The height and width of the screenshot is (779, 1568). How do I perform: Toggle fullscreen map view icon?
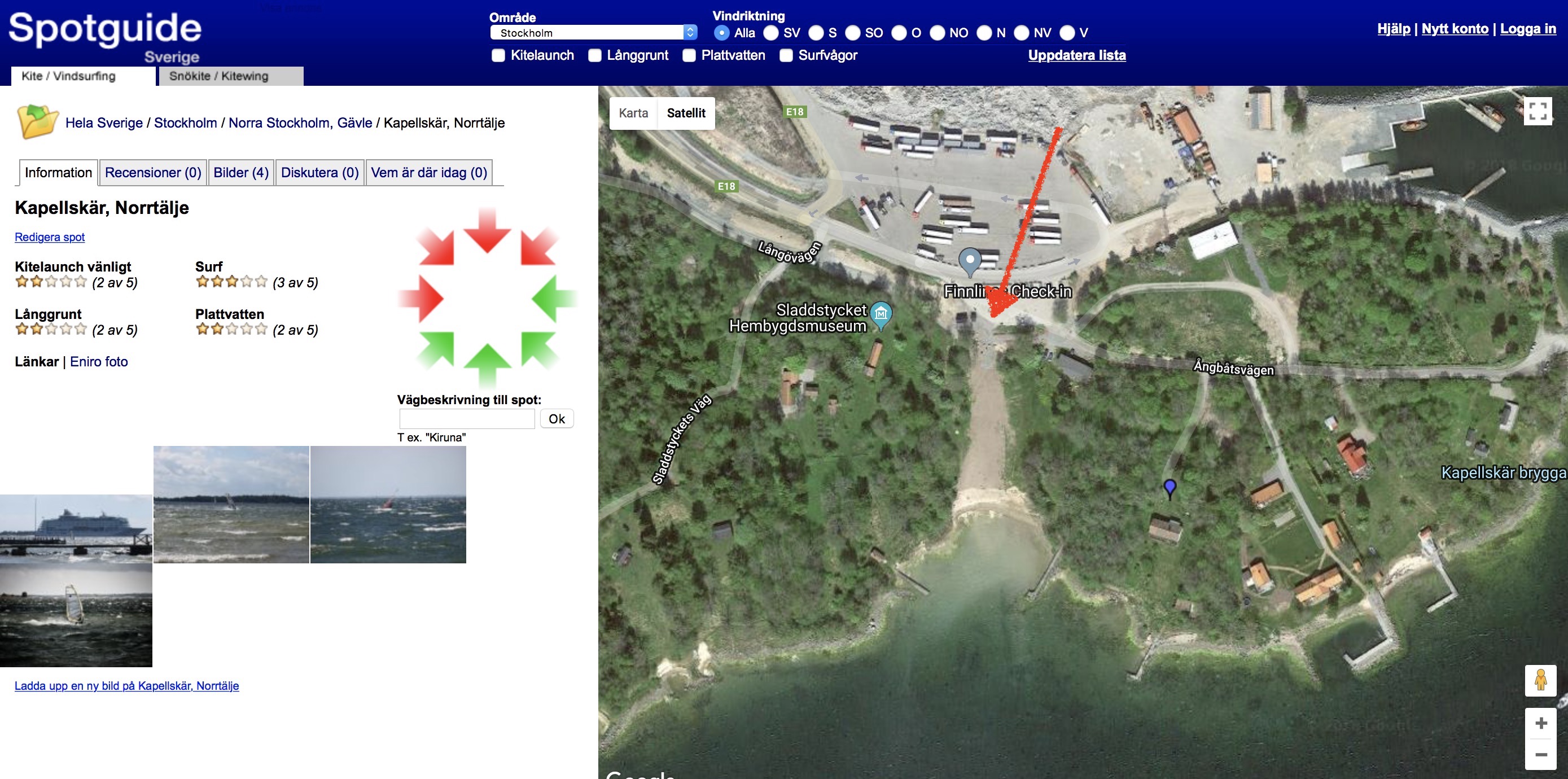point(1538,111)
